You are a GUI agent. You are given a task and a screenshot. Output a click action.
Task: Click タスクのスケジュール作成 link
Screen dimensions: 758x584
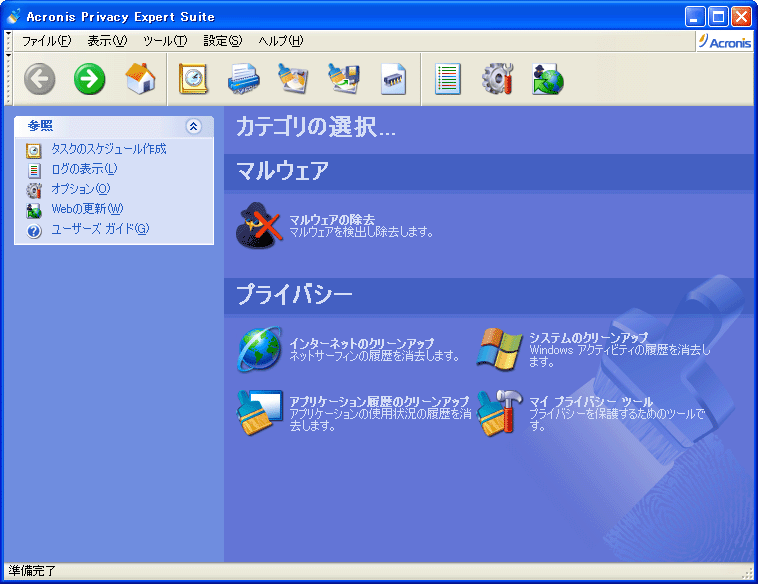tap(109, 149)
